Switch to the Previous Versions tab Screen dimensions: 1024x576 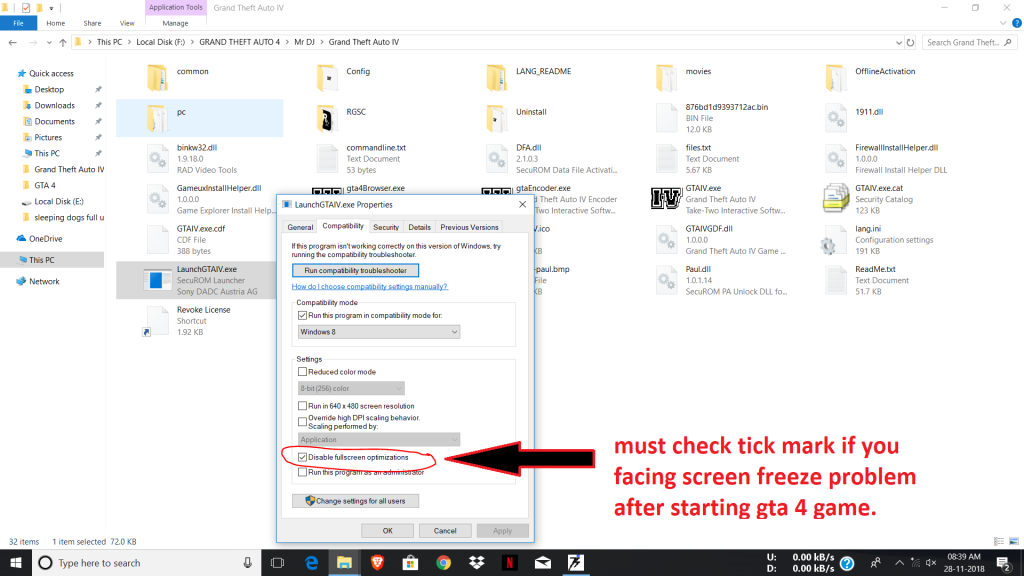469,227
